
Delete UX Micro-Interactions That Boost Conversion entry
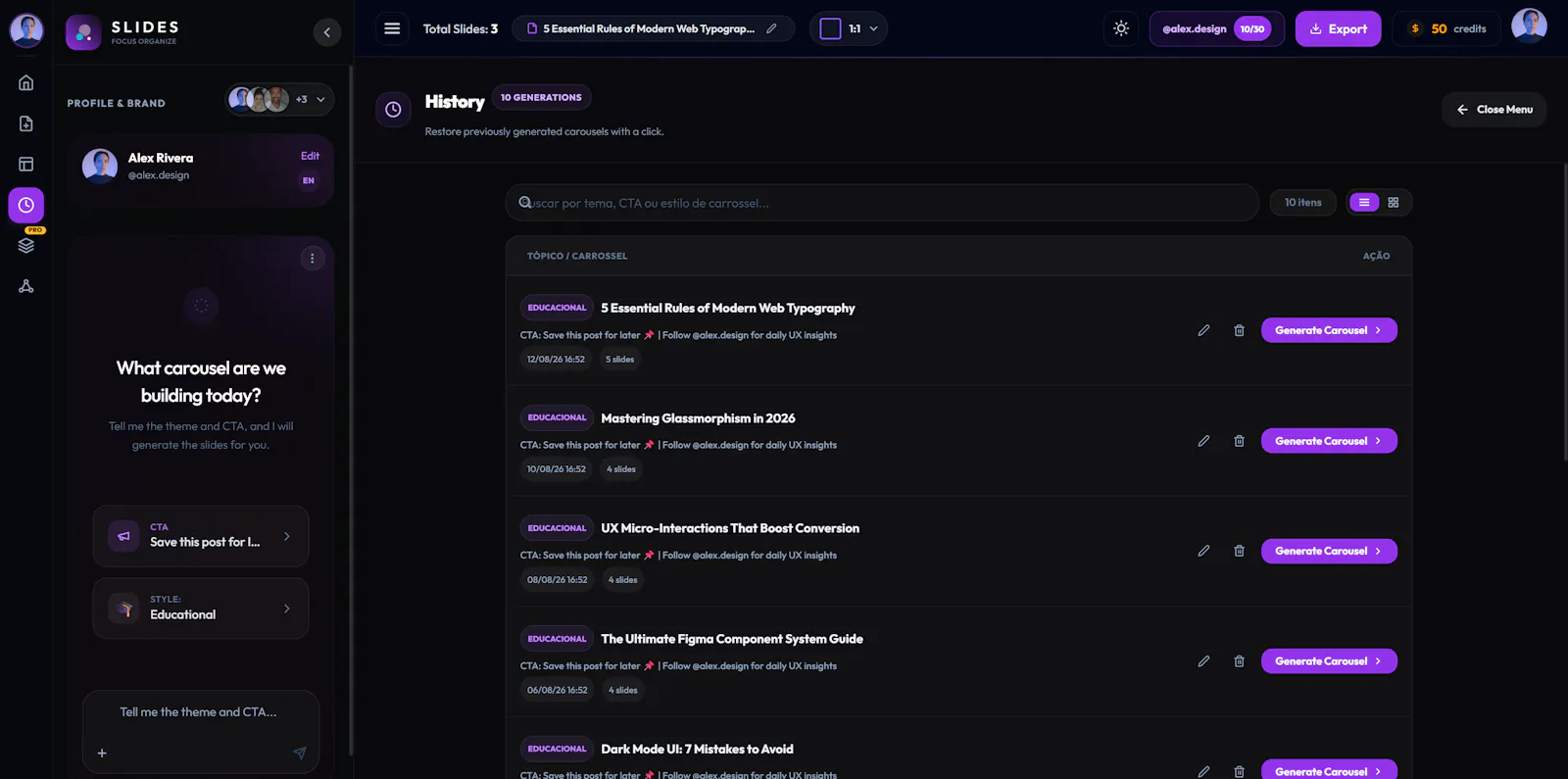point(1239,551)
